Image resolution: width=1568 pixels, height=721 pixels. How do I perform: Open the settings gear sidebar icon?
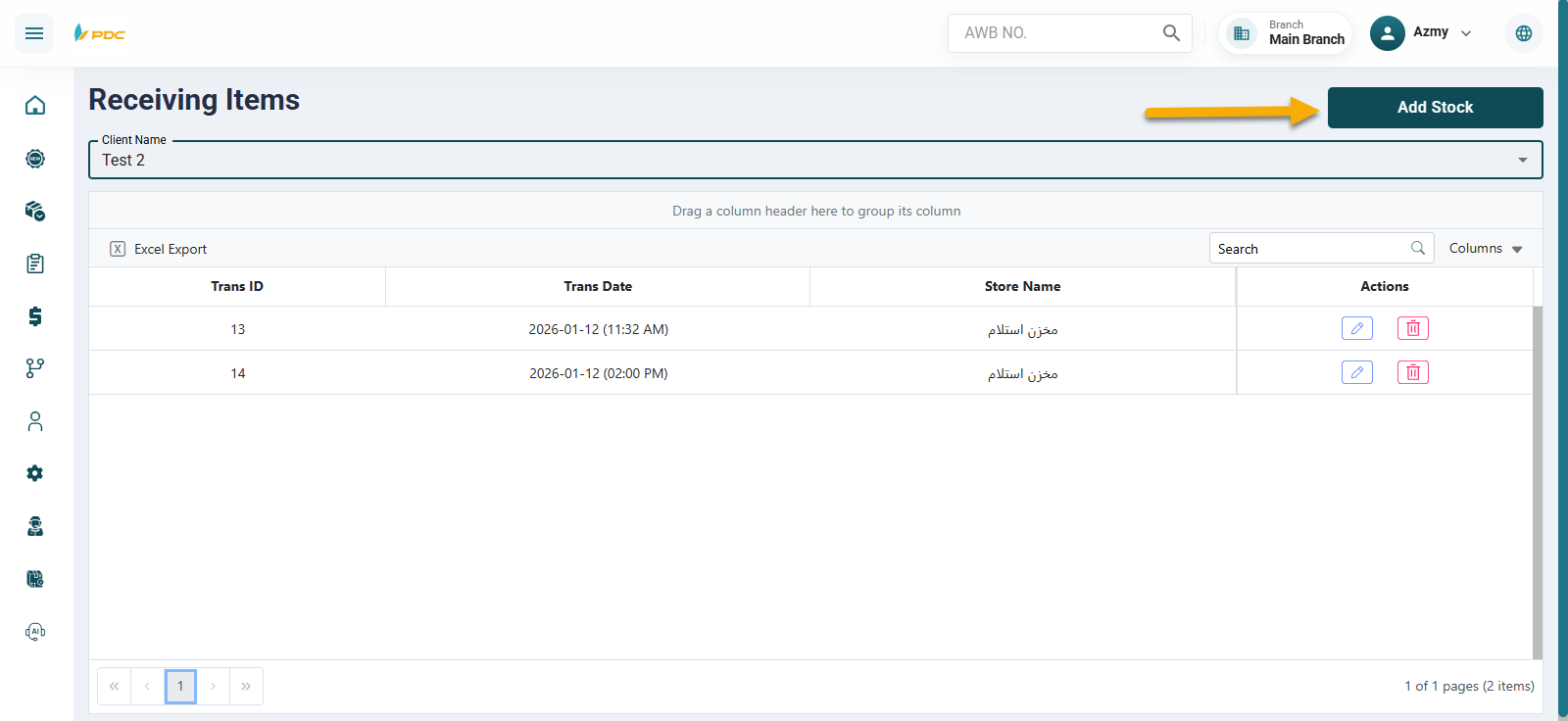click(35, 473)
